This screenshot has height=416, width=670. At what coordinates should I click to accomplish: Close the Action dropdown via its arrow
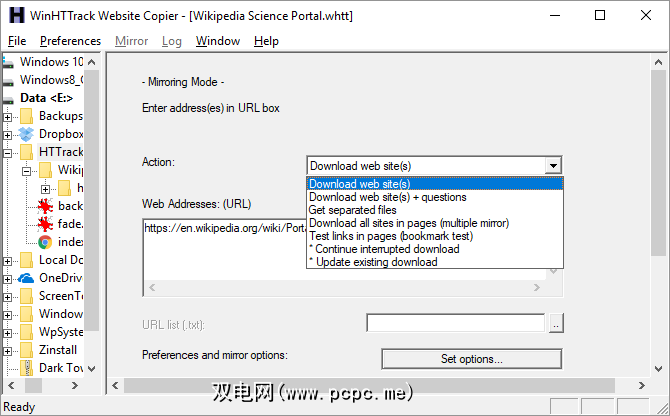click(x=553, y=166)
